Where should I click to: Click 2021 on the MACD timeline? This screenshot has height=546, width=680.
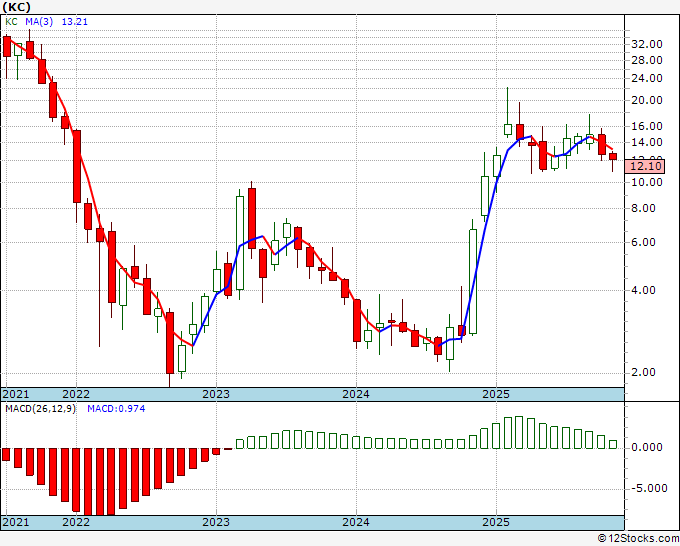16,522
